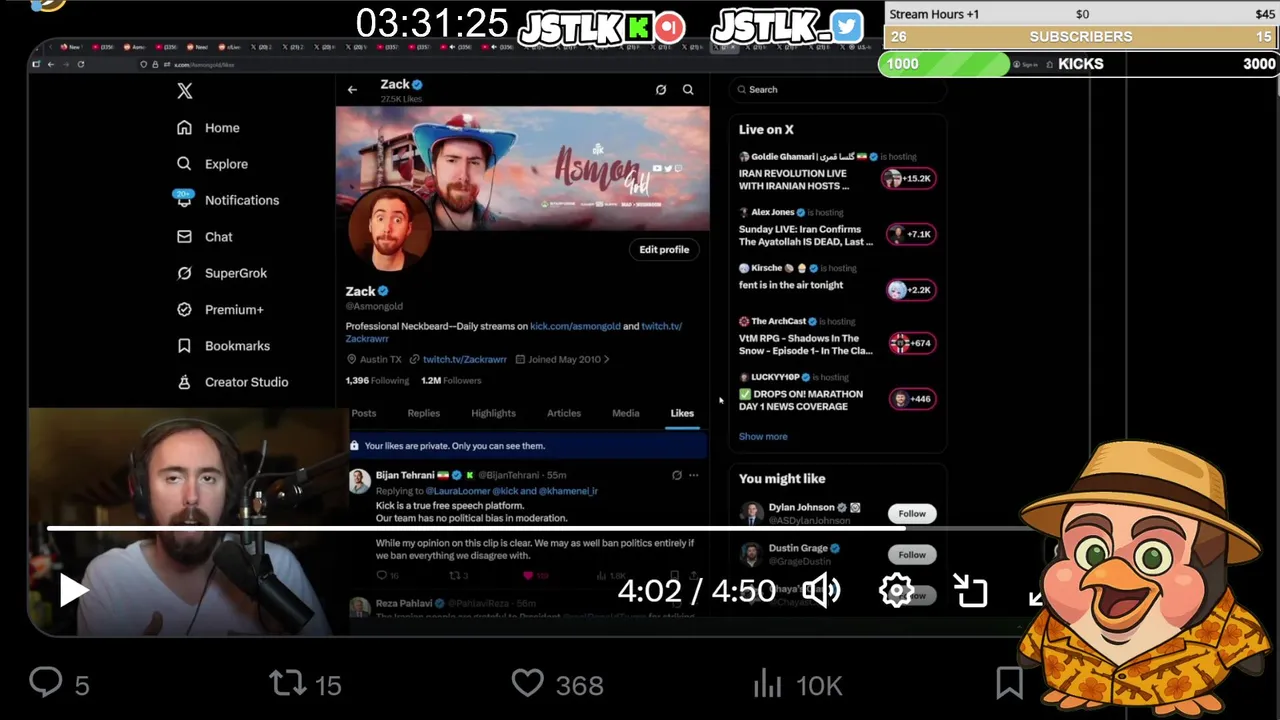The height and width of the screenshot is (720, 1280).
Task: Click the red record icon in the overlay
Action: click(x=670, y=27)
